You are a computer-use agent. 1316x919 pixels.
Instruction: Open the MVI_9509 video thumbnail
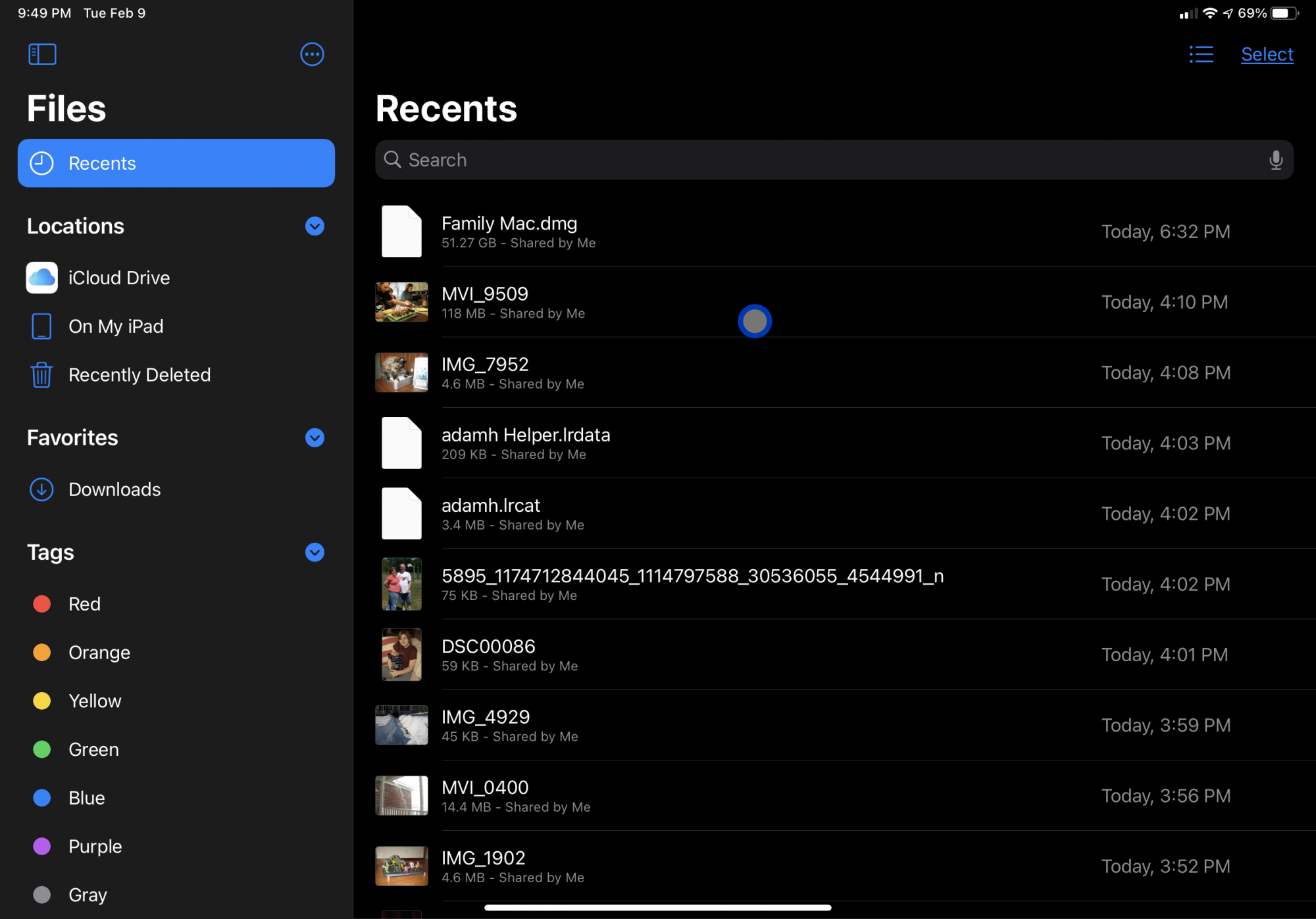(401, 302)
